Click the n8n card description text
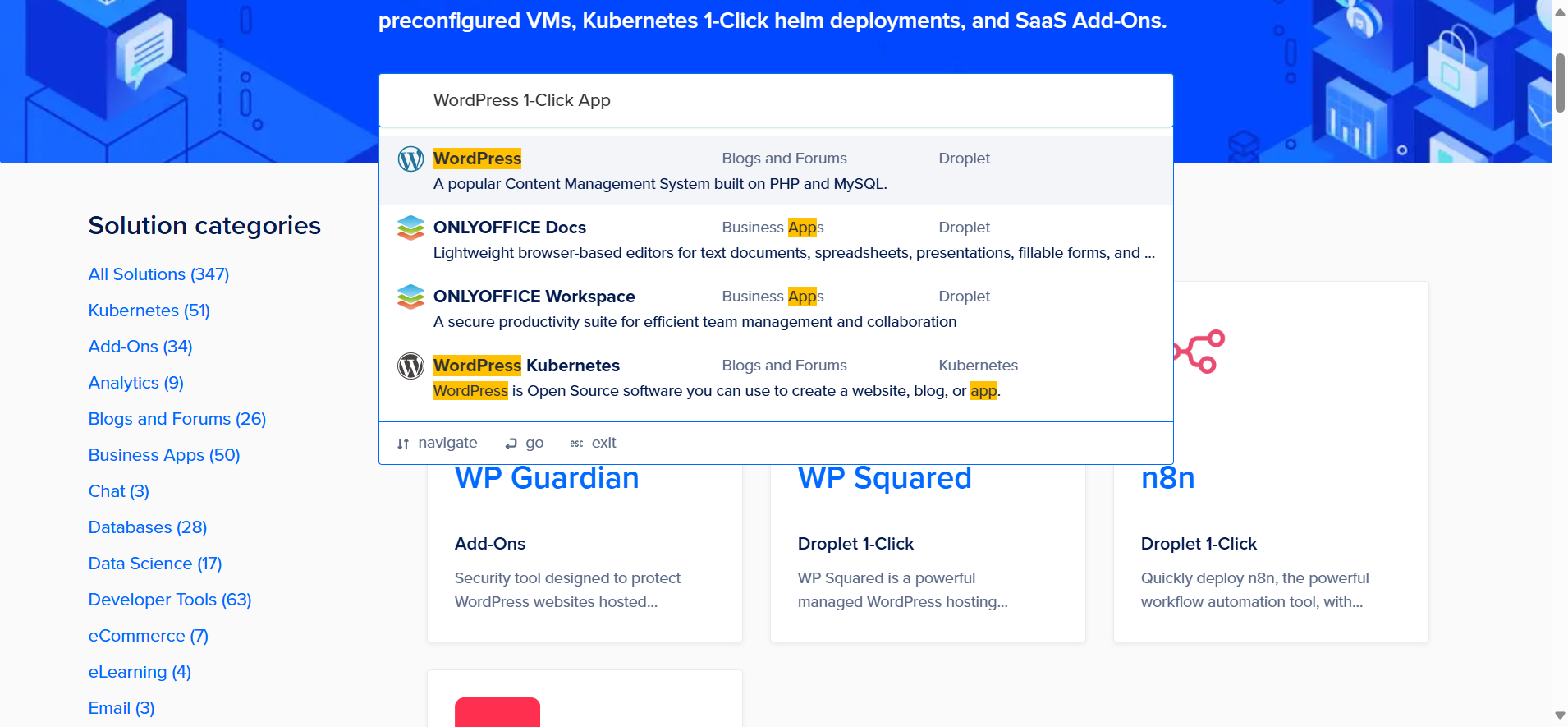1568x727 pixels. pos(1255,590)
